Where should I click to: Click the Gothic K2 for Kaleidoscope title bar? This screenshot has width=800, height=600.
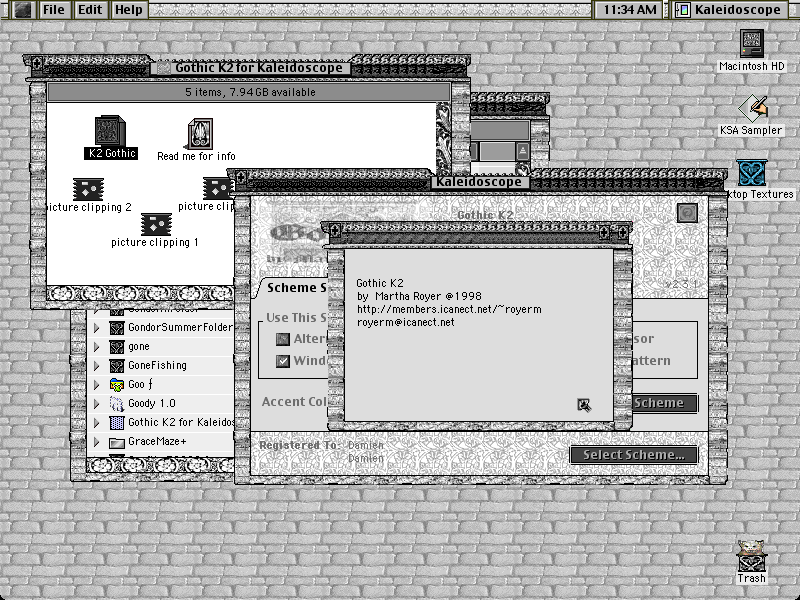click(247, 67)
